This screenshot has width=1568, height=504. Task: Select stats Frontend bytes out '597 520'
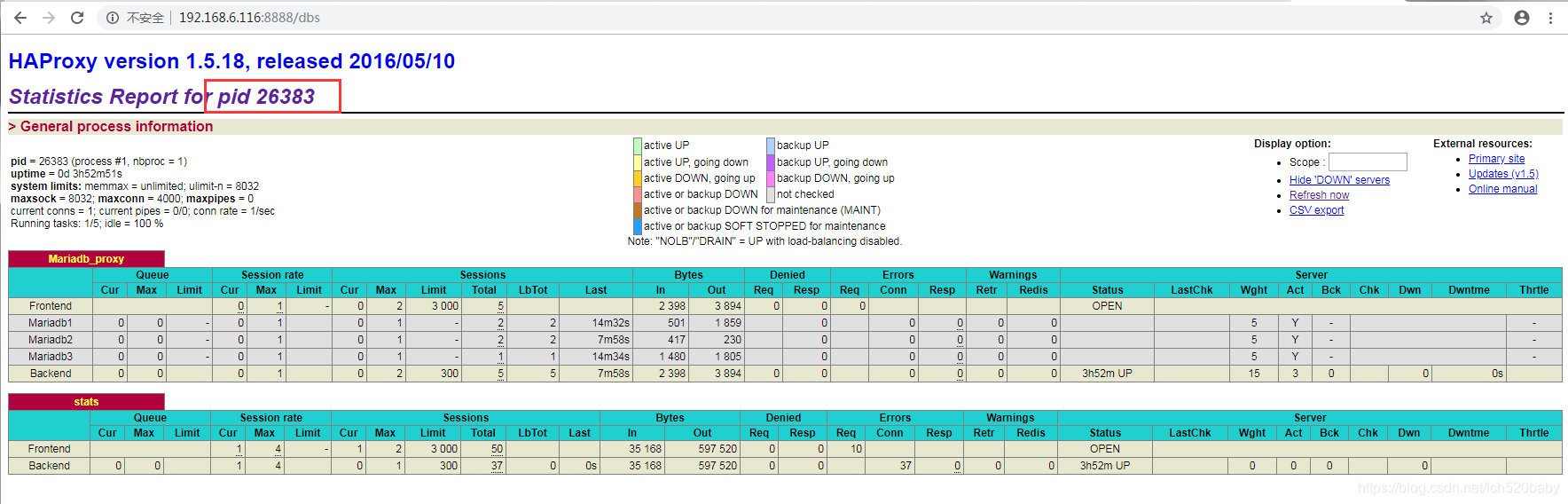[x=717, y=449]
